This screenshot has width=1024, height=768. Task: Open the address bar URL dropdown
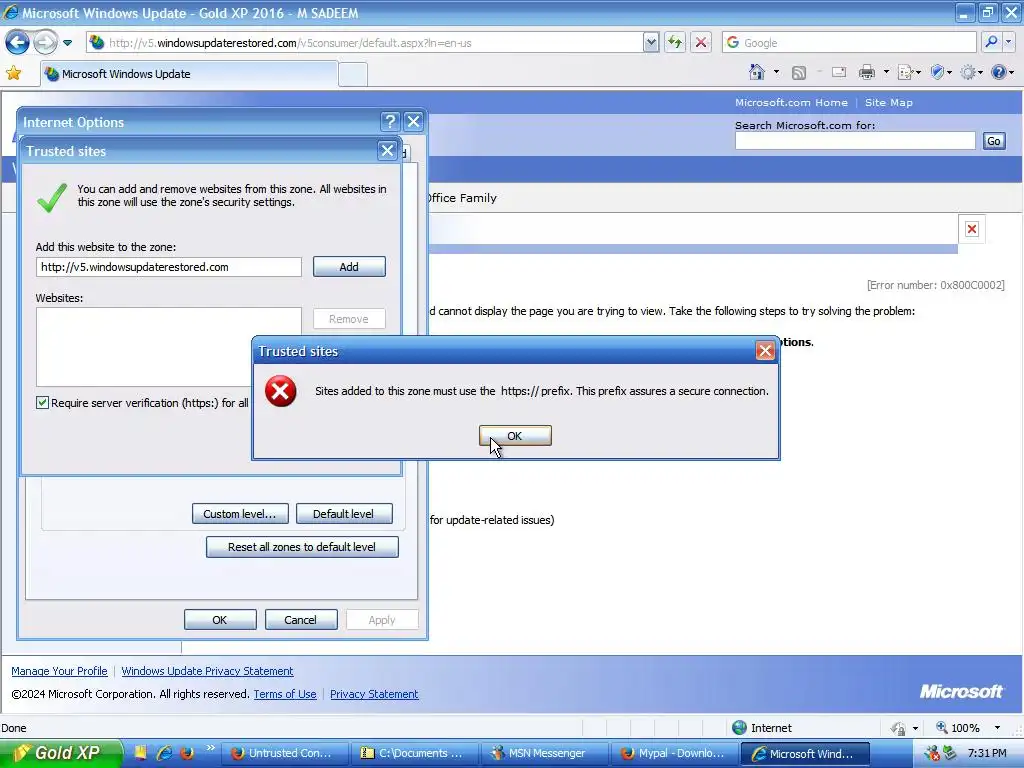(650, 43)
